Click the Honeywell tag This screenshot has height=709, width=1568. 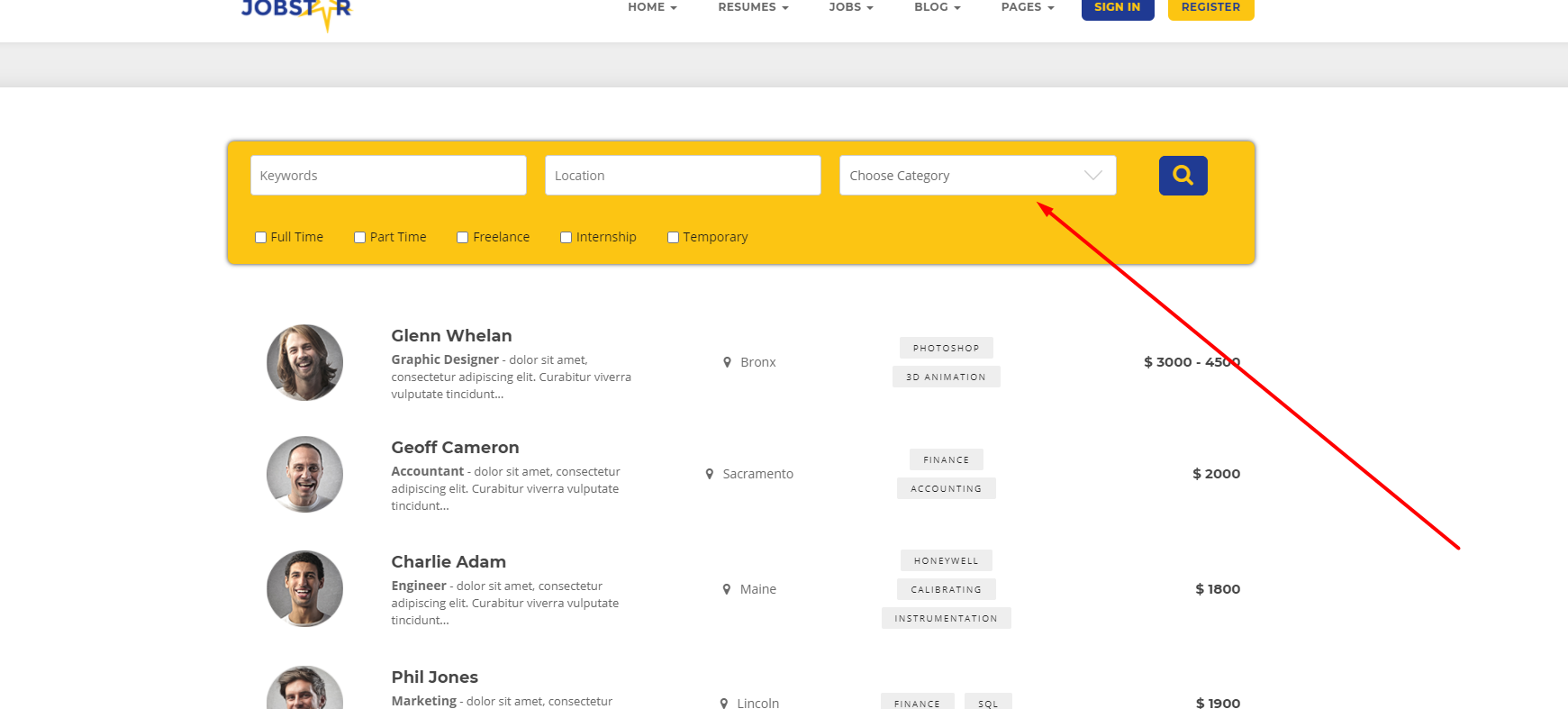tap(946, 560)
